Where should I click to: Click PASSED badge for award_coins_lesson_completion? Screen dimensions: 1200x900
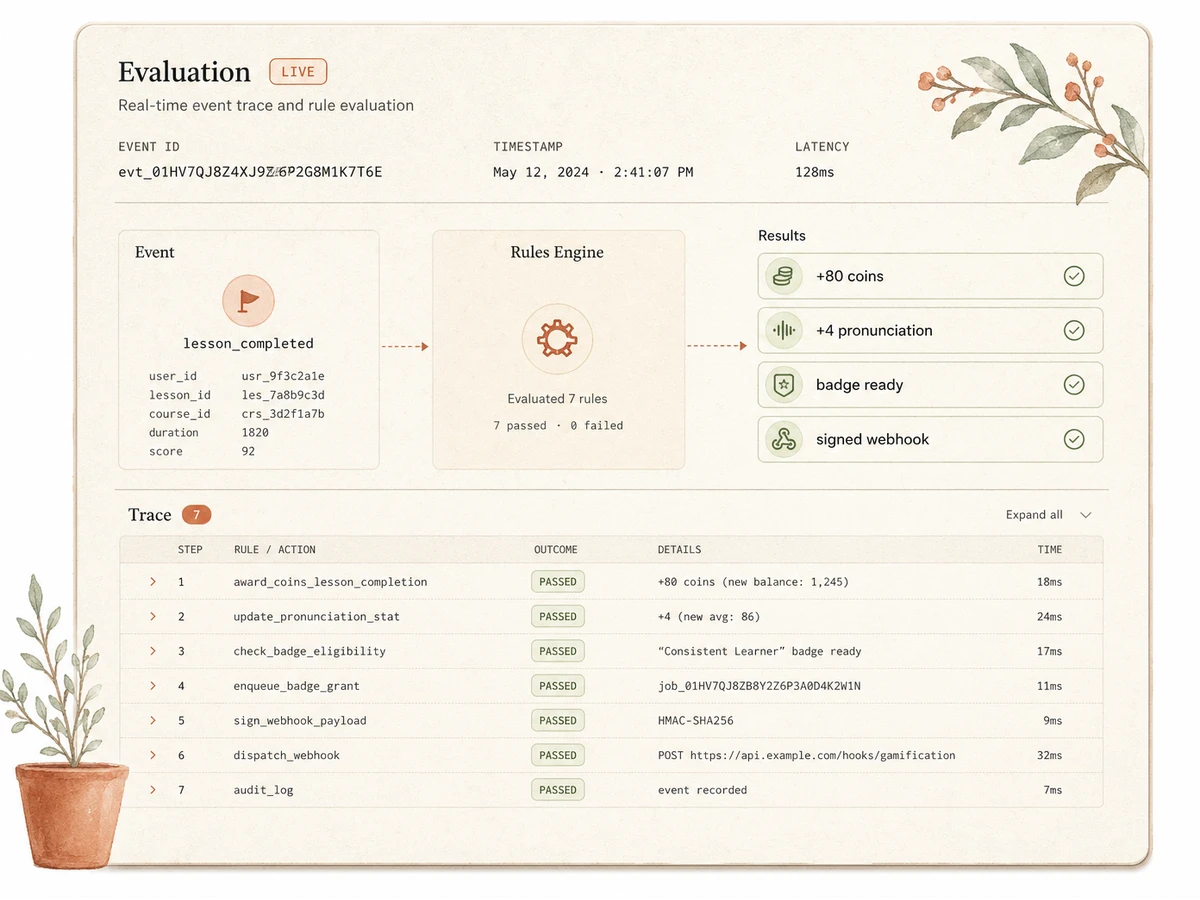coord(558,582)
